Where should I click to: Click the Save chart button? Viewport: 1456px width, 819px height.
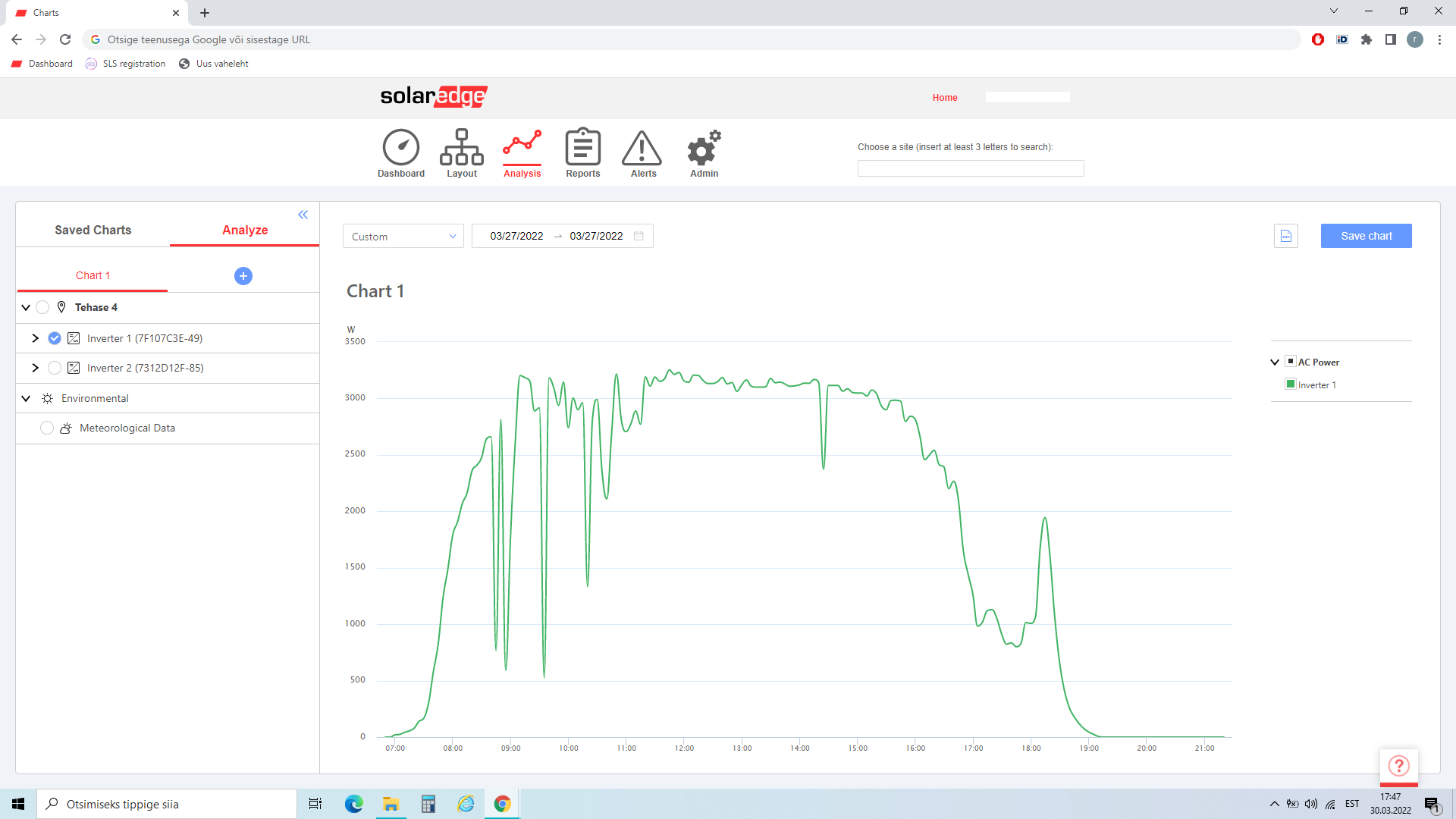[1366, 236]
